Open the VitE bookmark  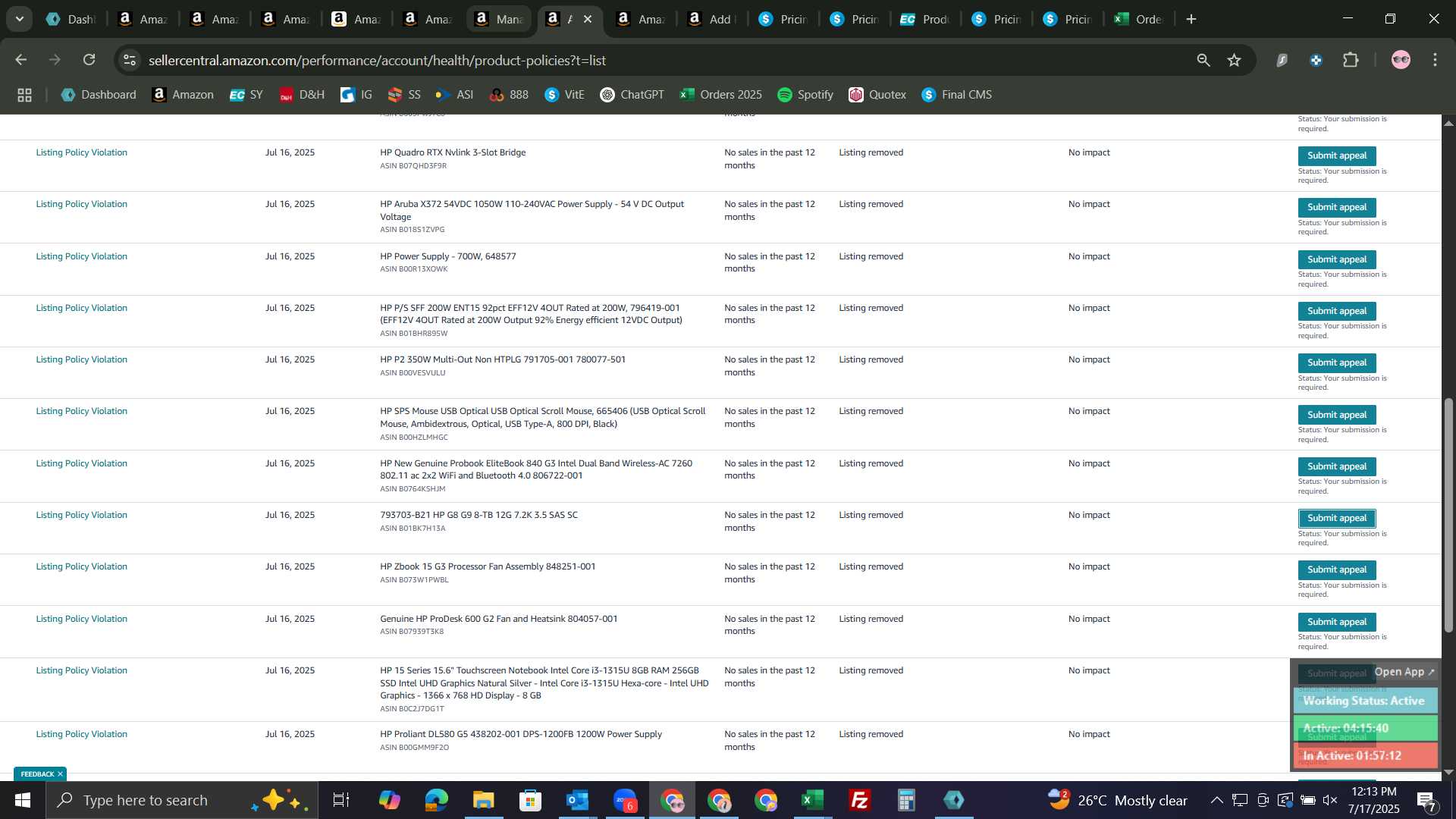pos(564,95)
